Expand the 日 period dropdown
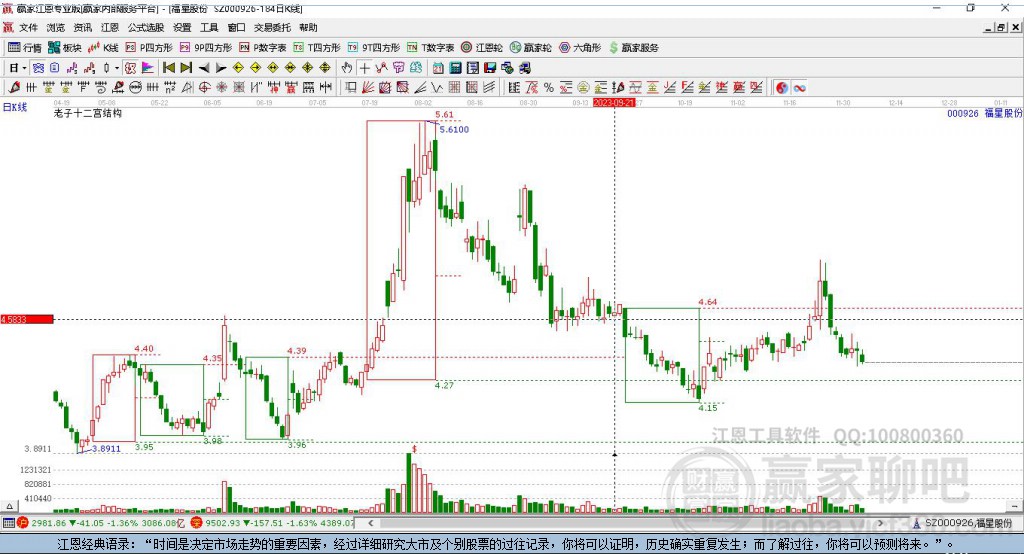 coord(24,68)
